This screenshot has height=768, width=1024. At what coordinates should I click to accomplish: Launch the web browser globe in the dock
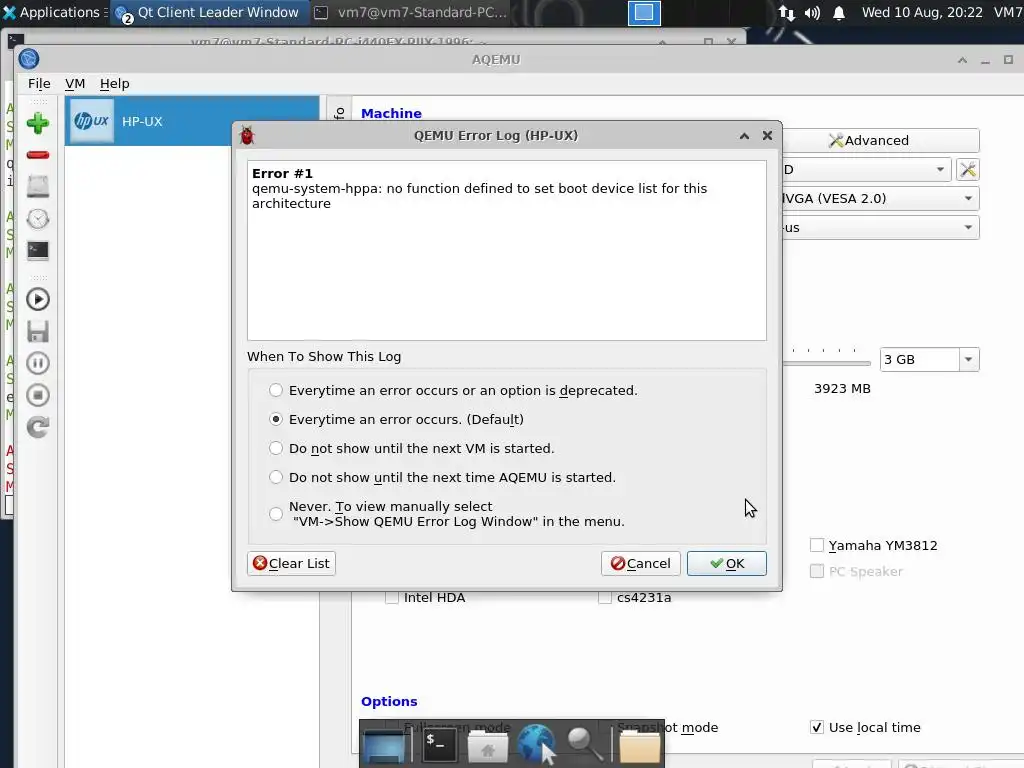click(537, 744)
